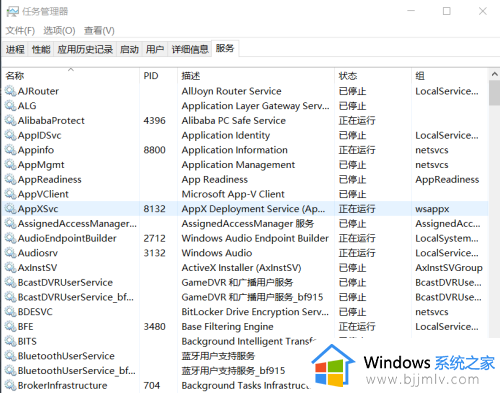Click the AssignedAccessManager service gear icon

(10, 223)
